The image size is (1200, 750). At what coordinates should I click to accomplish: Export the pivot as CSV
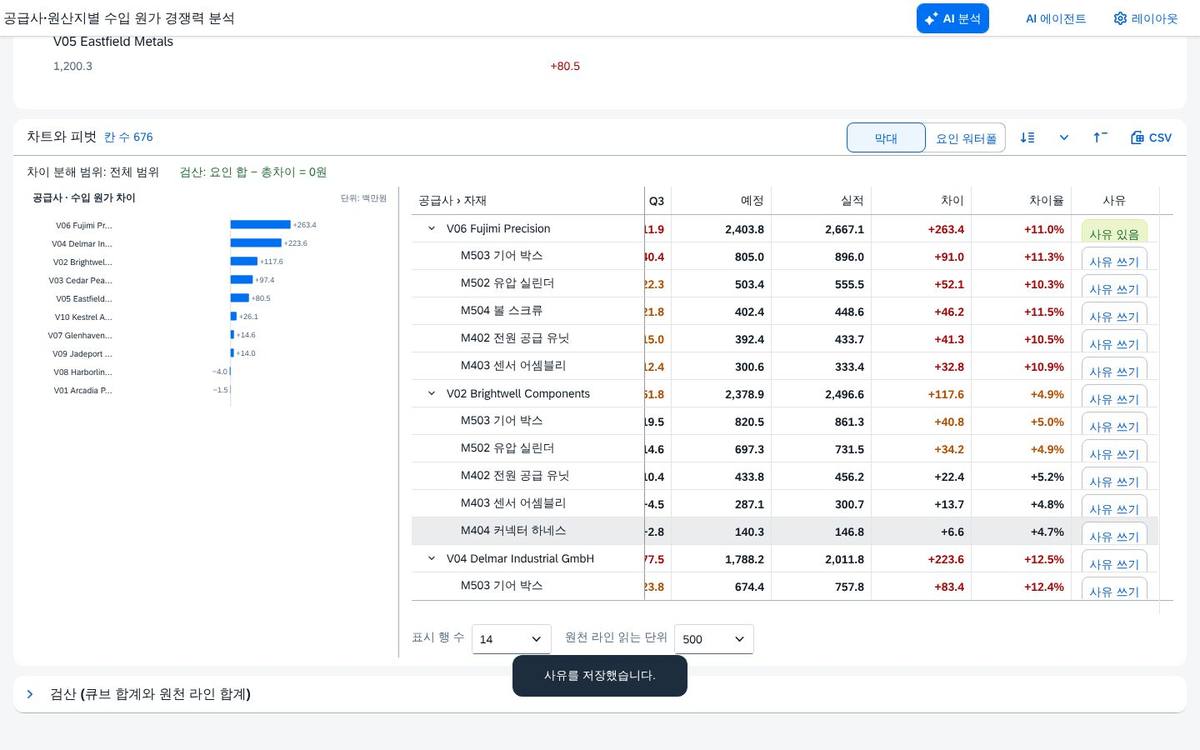(1151, 138)
